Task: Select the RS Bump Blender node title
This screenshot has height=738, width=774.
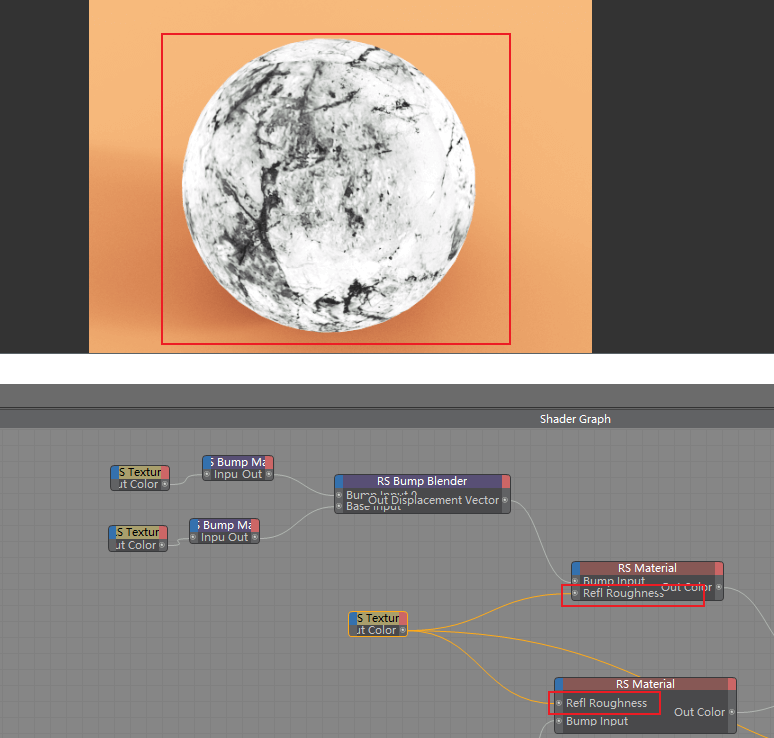Action: 422,481
